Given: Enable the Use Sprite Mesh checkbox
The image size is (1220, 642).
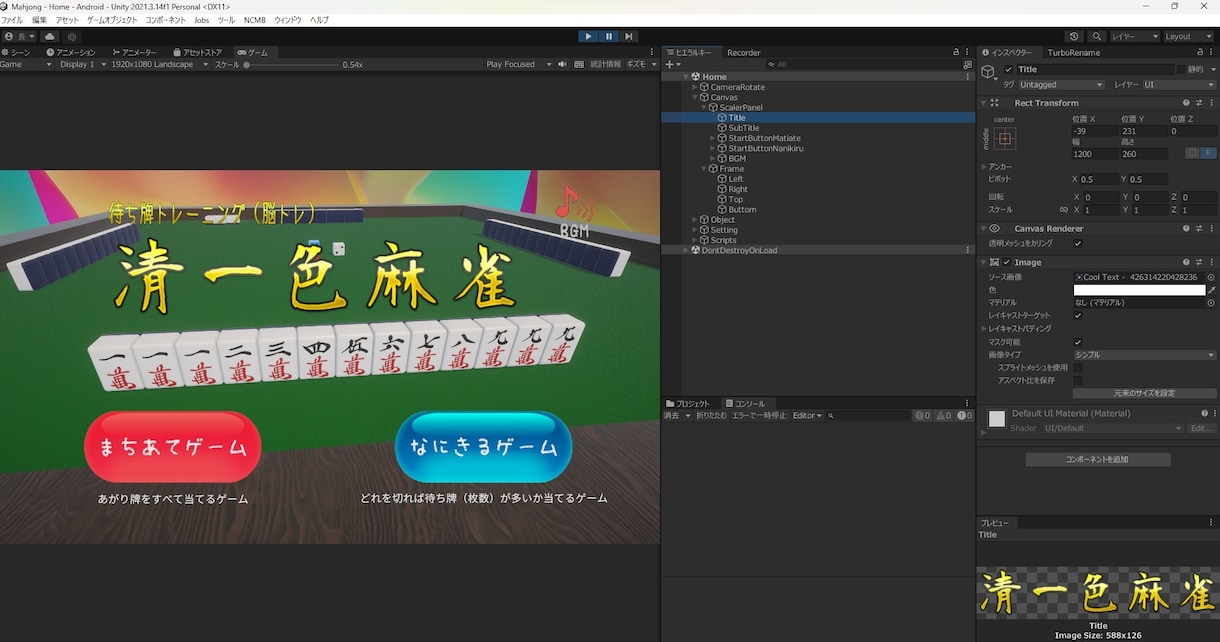Looking at the screenshot, I should (x=1078, y=367).
